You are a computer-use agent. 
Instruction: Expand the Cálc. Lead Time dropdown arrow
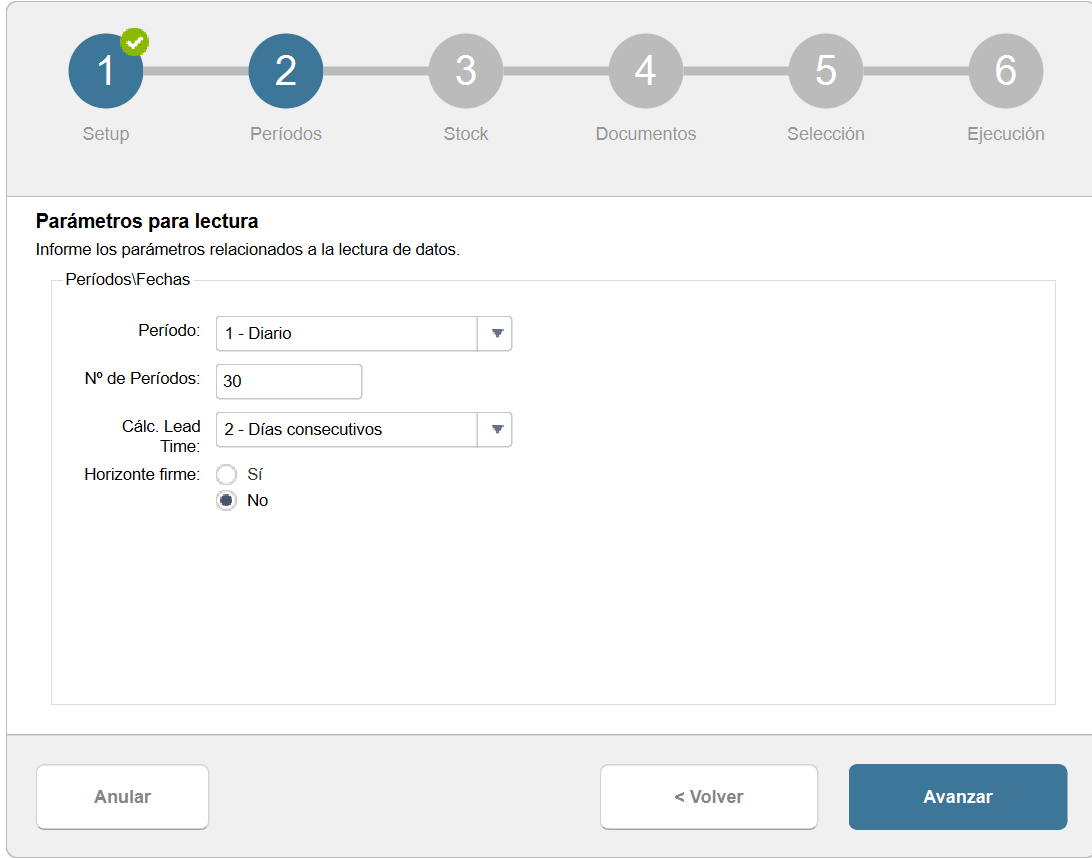[x=496, y=430]
